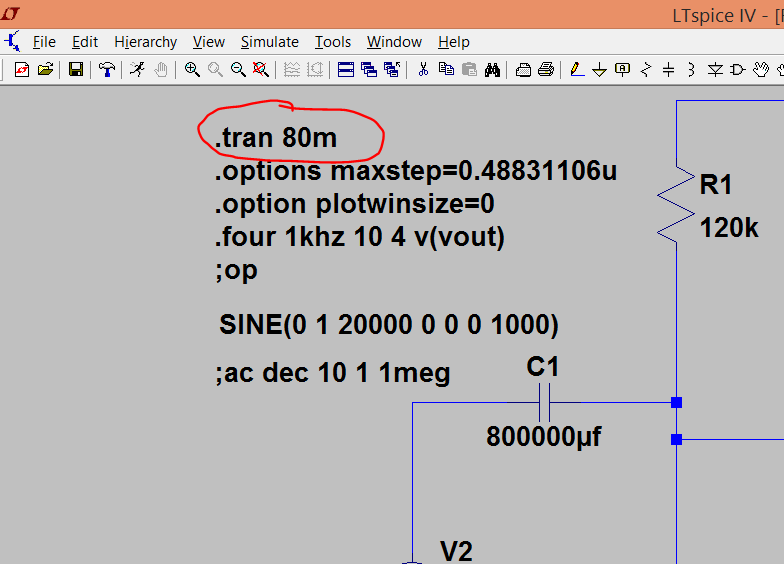Click the Halt simulation hand icon
The height and width of the screenshot is (564, 784).
click(160, 70)
